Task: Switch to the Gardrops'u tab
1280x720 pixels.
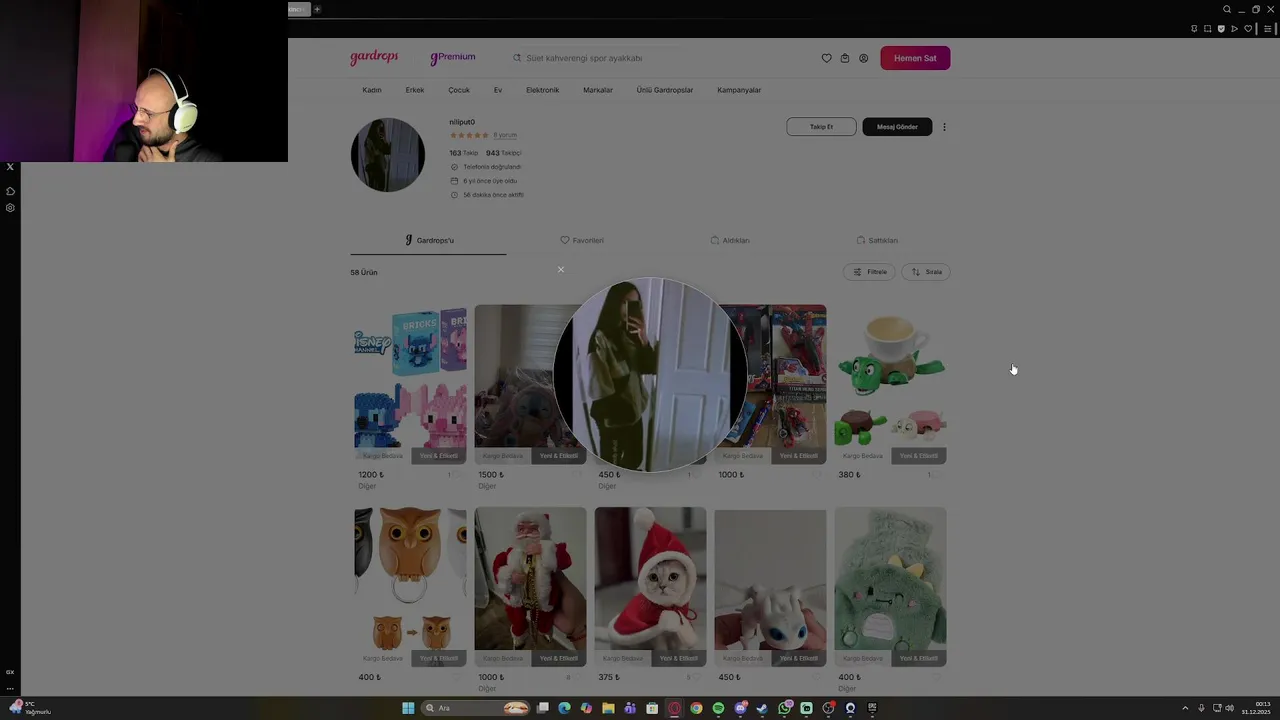Action: coord(429,240)
